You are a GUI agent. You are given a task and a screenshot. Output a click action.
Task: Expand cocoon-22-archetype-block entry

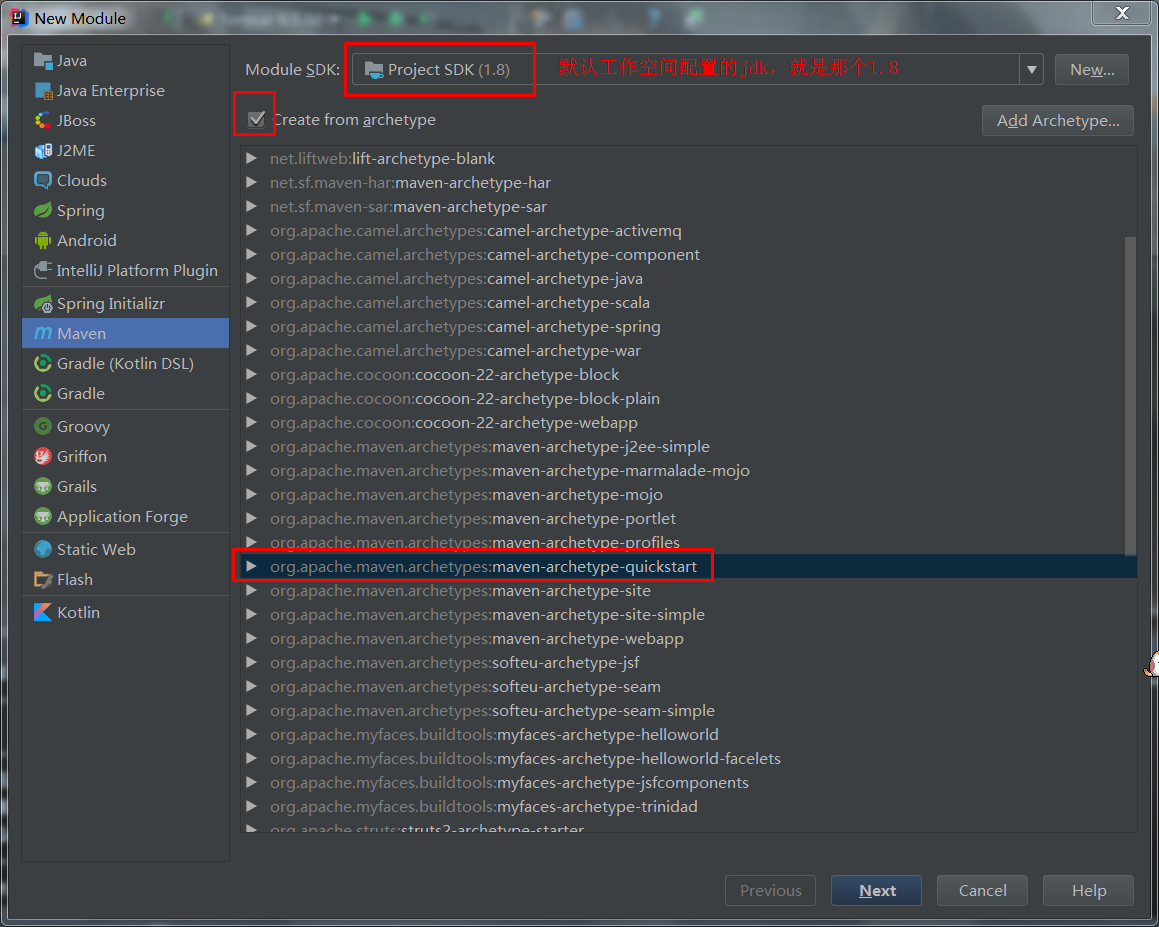click(x=251, y=374)
